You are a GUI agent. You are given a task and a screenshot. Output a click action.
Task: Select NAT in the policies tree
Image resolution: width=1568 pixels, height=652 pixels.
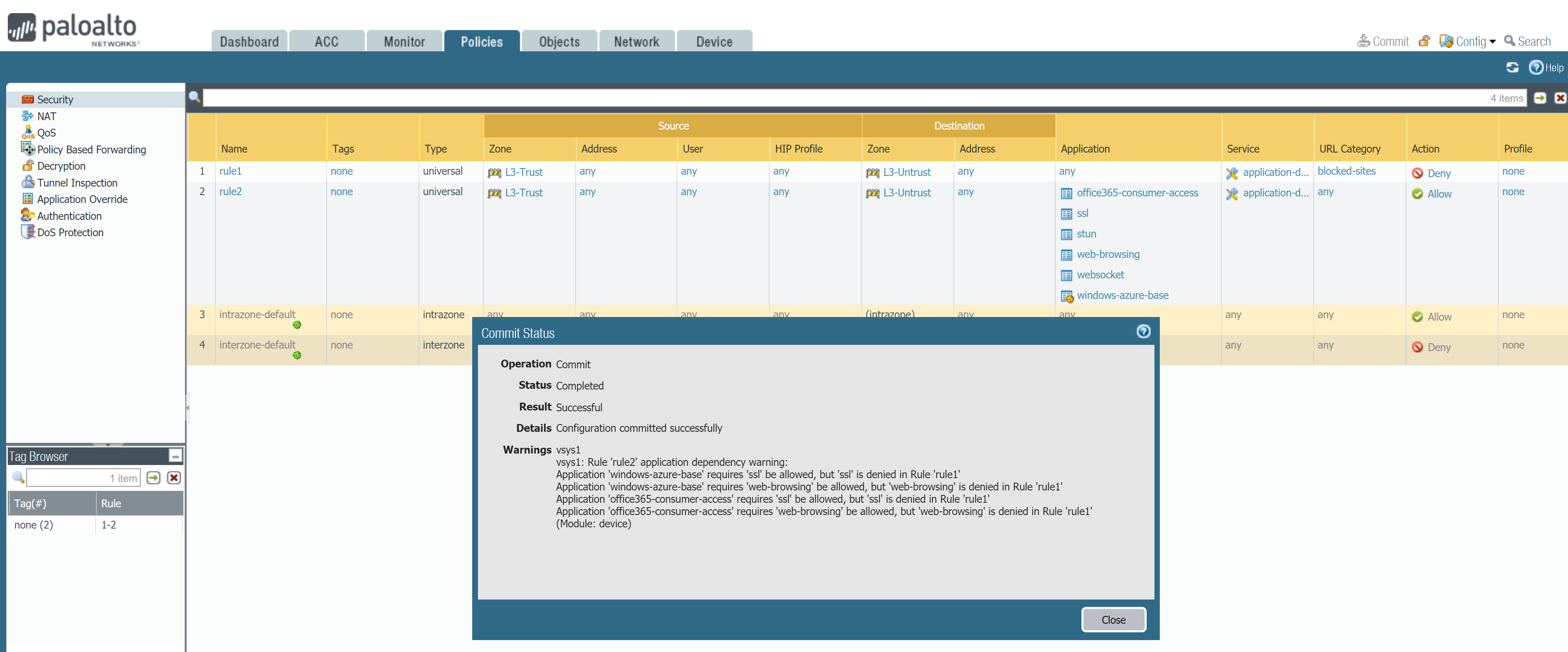click(46, 116)
